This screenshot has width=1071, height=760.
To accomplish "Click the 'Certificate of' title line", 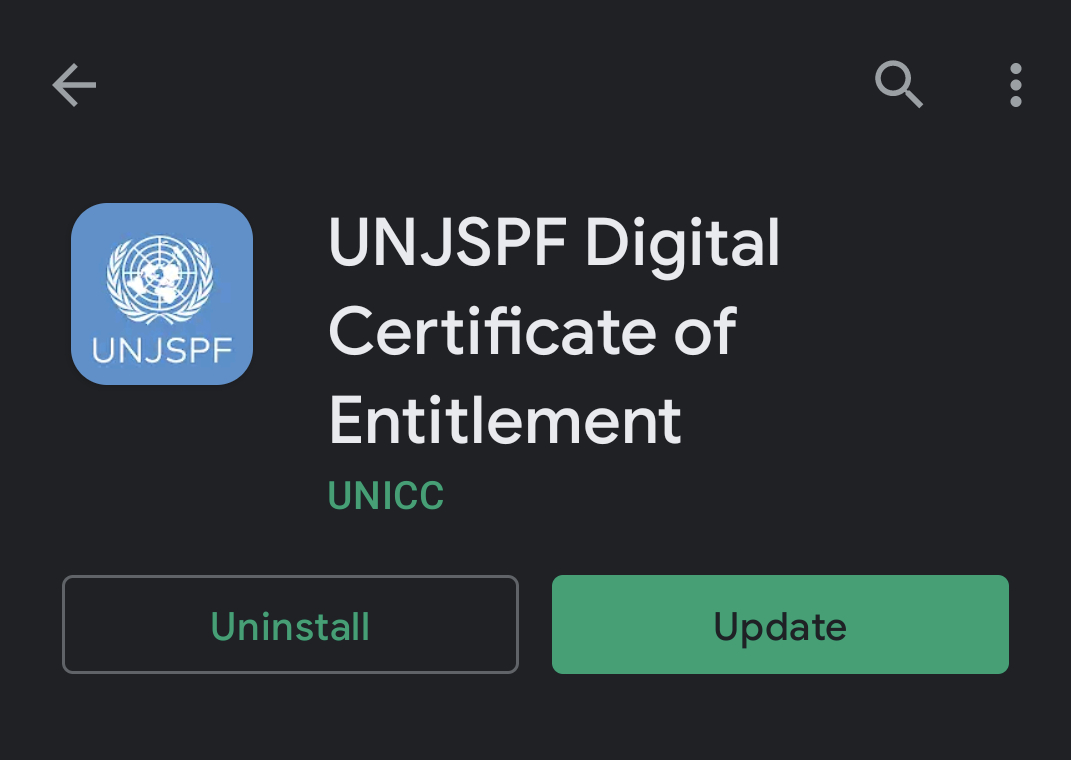I will click(532, 331).
